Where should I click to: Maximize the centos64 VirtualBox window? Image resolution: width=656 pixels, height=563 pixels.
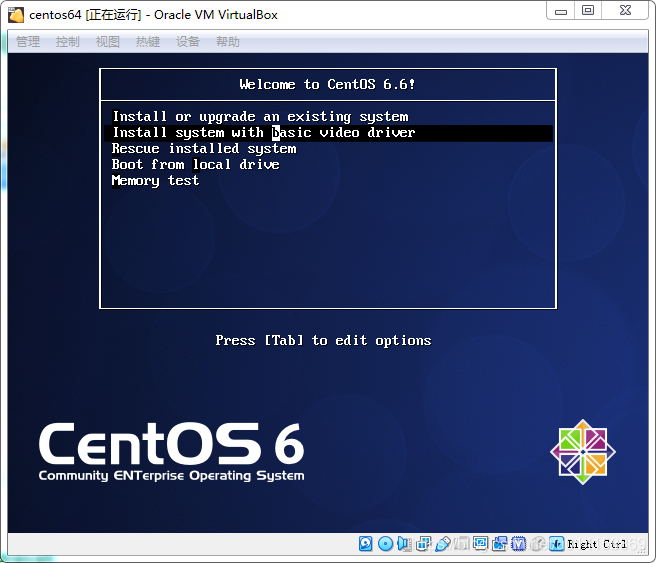click(588, 10)
